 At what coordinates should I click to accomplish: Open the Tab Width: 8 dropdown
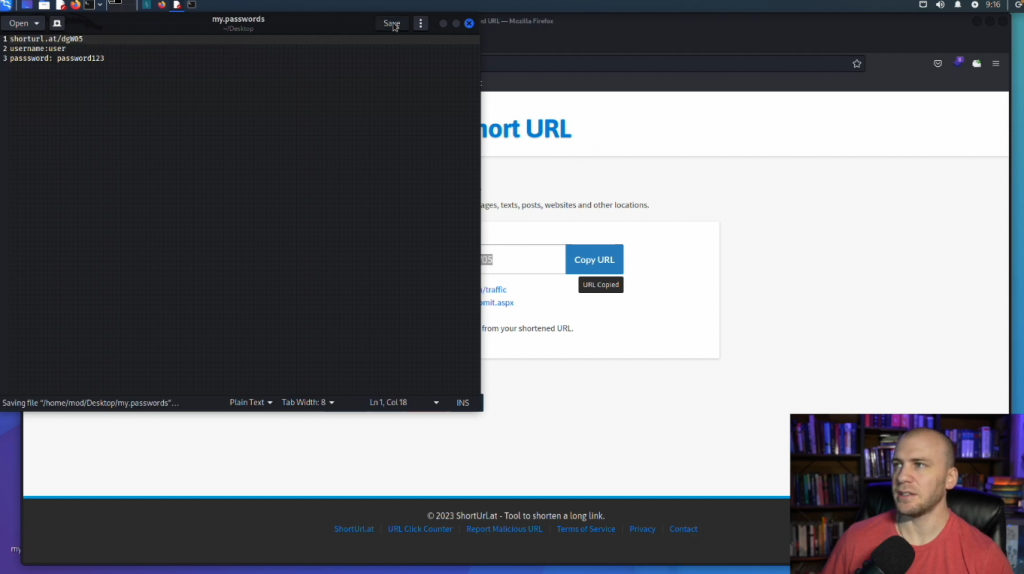pyautogui.click(x=308, y=402)
